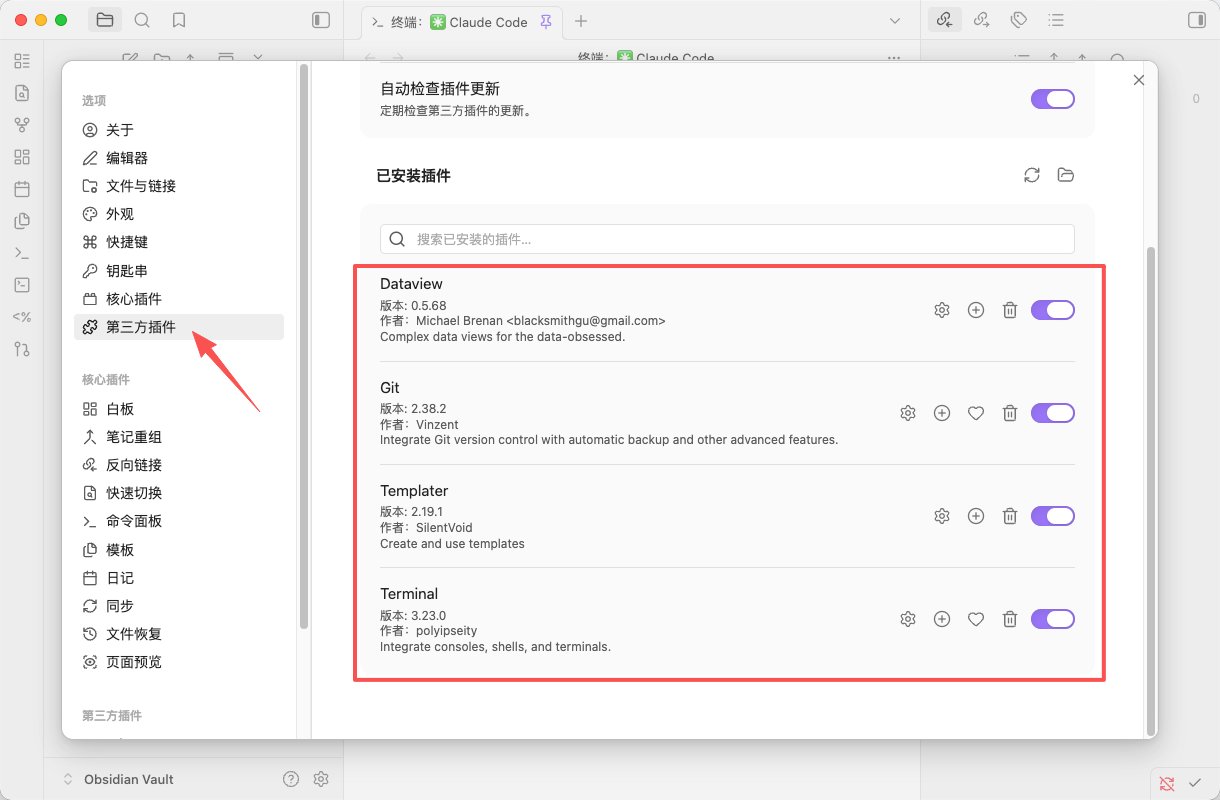Screen dimensions: 1220x800
Task: Open the backlinks pane icon
Action: click(x=944, y=20)
